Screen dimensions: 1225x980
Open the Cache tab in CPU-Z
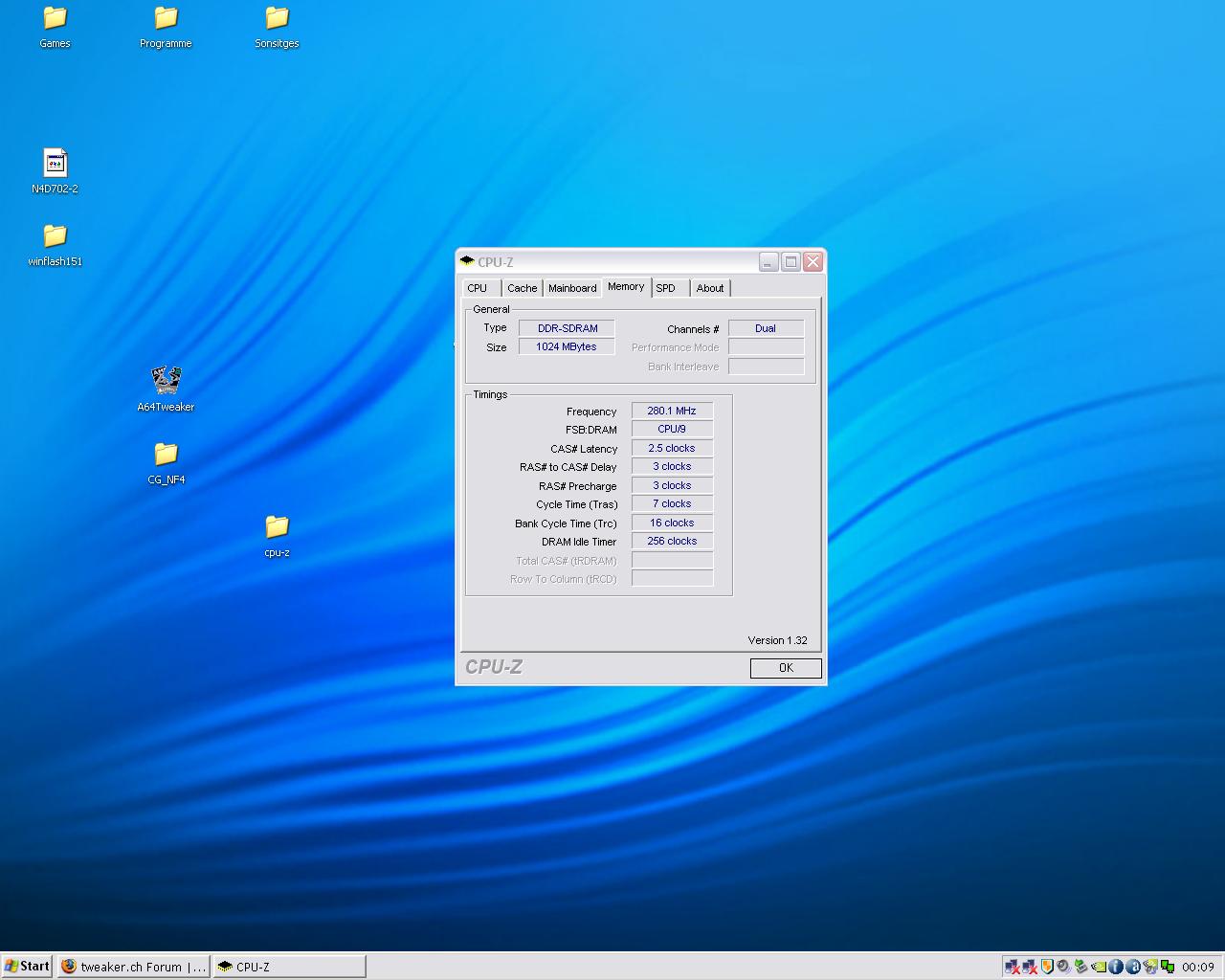(522, 288)
